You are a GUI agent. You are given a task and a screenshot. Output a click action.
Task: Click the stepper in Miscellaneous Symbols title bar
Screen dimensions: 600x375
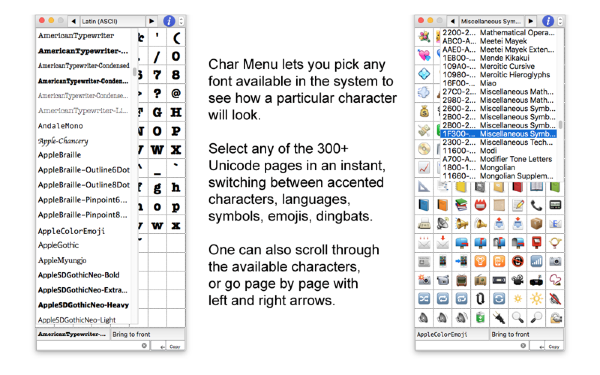point(560,21)
